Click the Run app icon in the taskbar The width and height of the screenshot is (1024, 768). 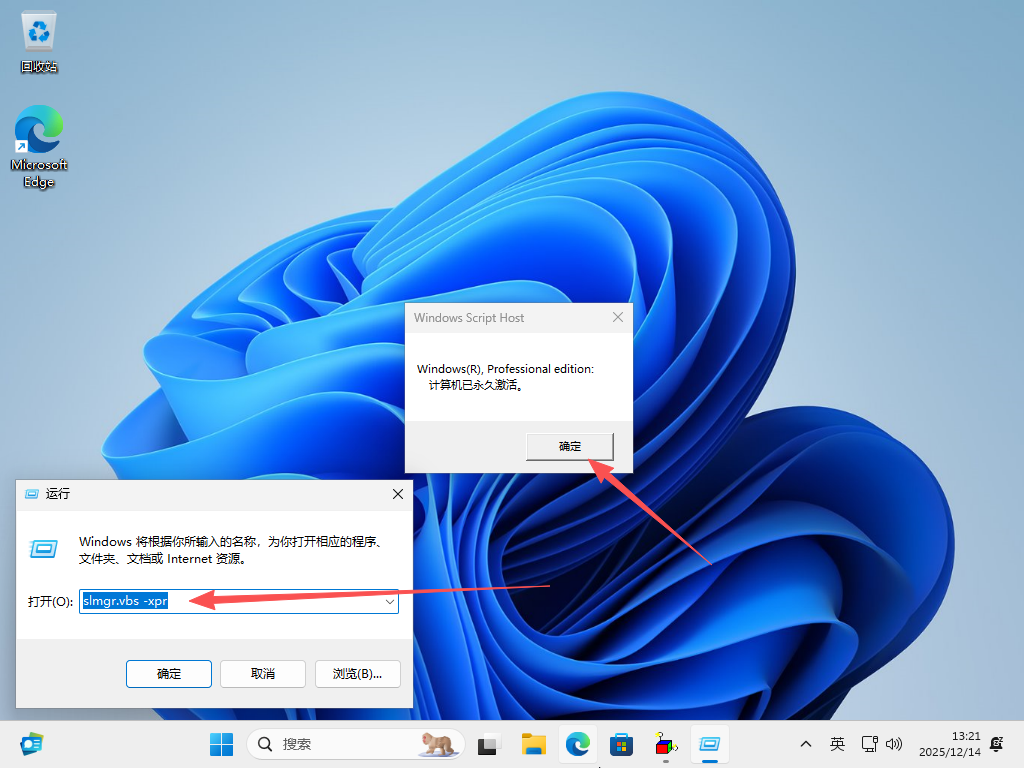[x=710, y=744]
